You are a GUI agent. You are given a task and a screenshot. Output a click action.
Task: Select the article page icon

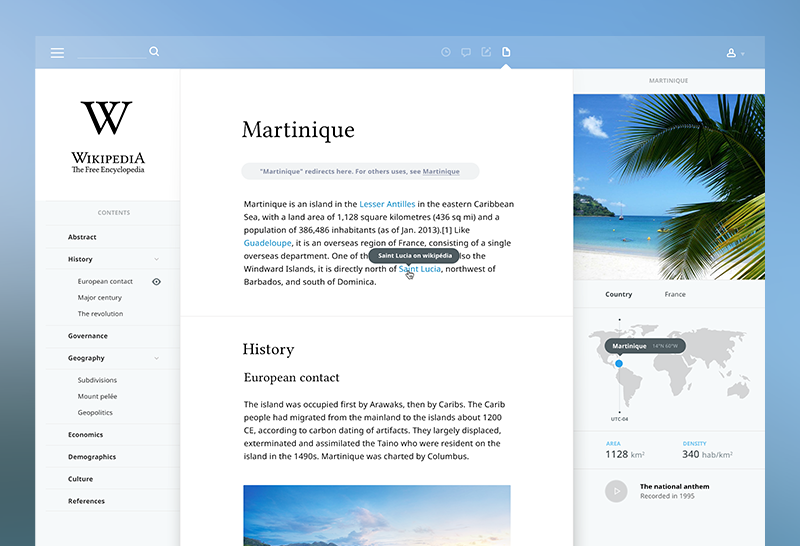point(506,52)
